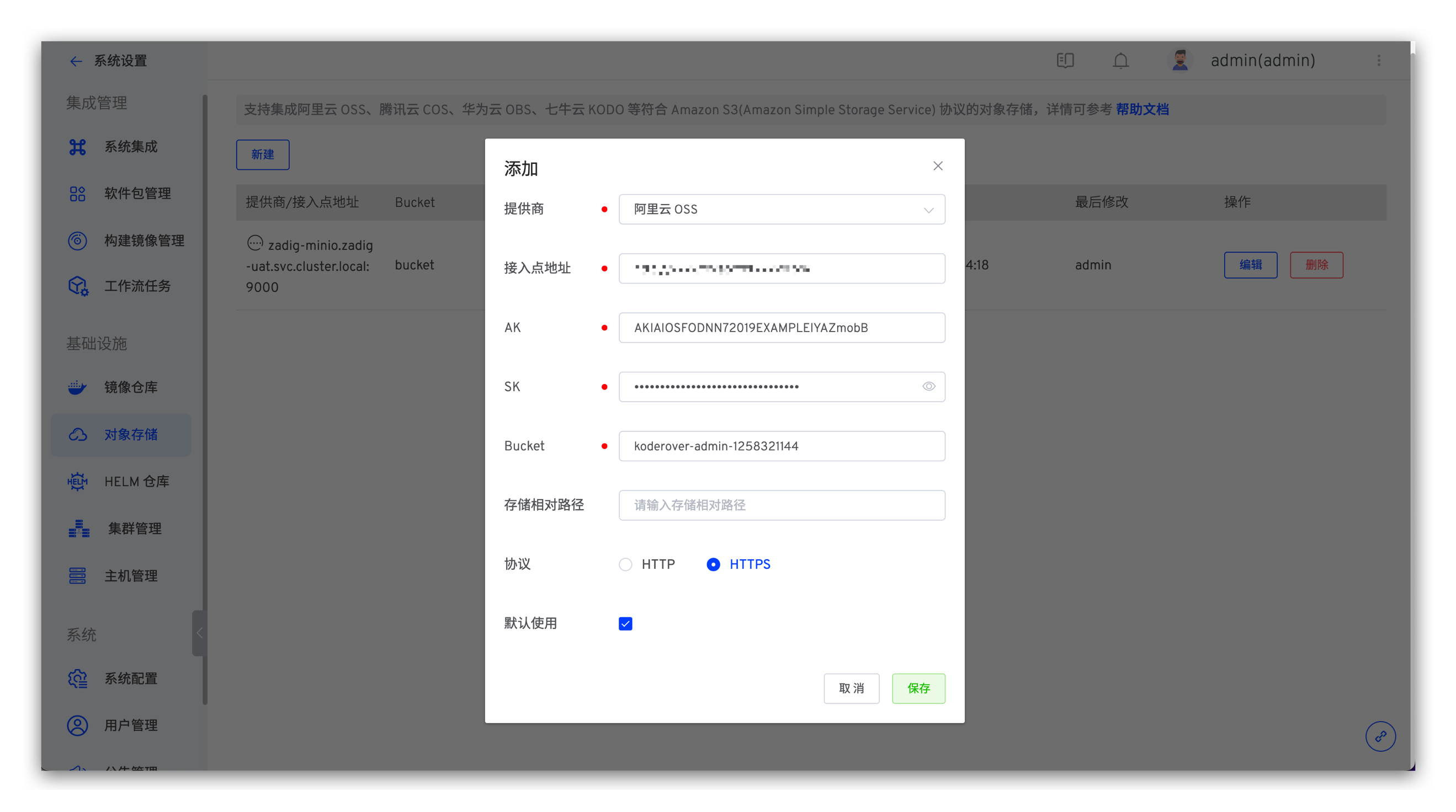1456x812 pixels.
Task: Reveal SK with the eye icon
Action: click(929, 387)
